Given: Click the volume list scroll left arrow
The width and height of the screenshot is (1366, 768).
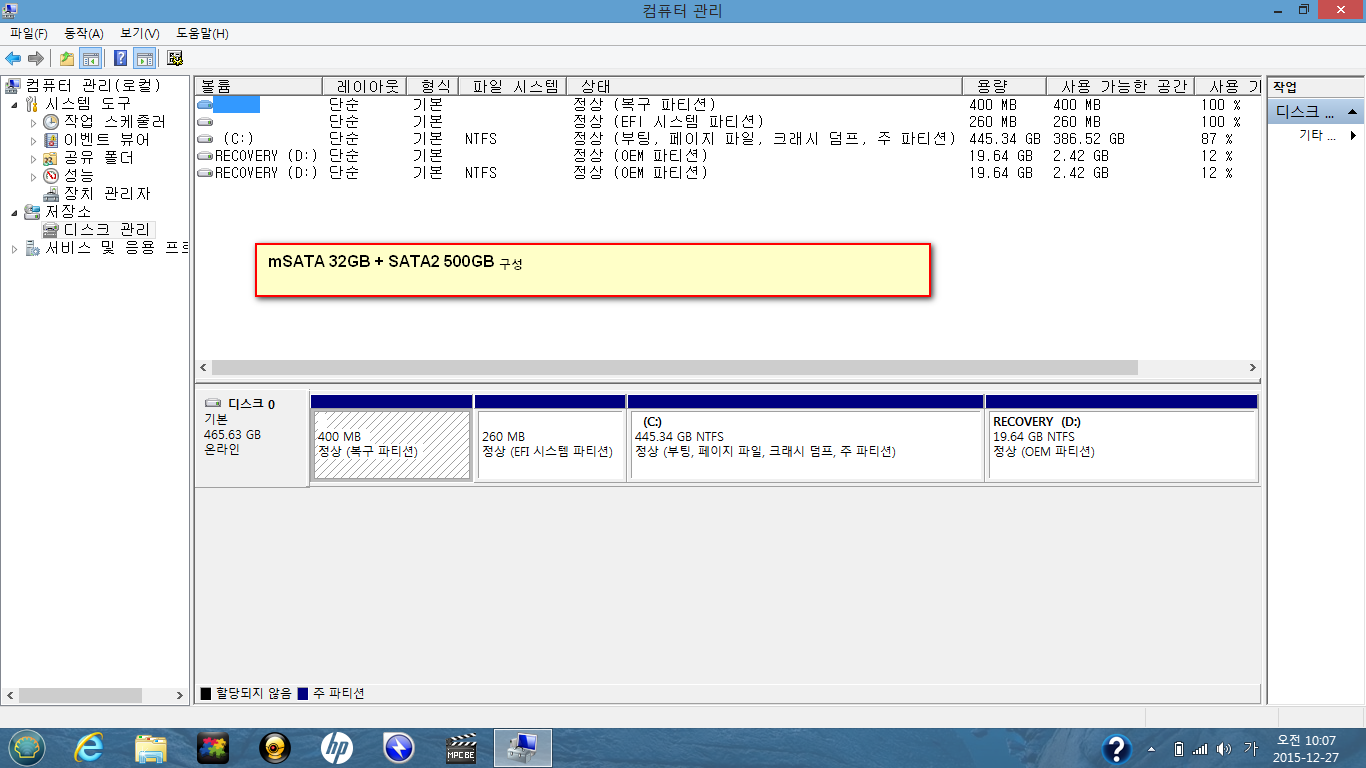Looking at the screenshot, I should point(203,368).
